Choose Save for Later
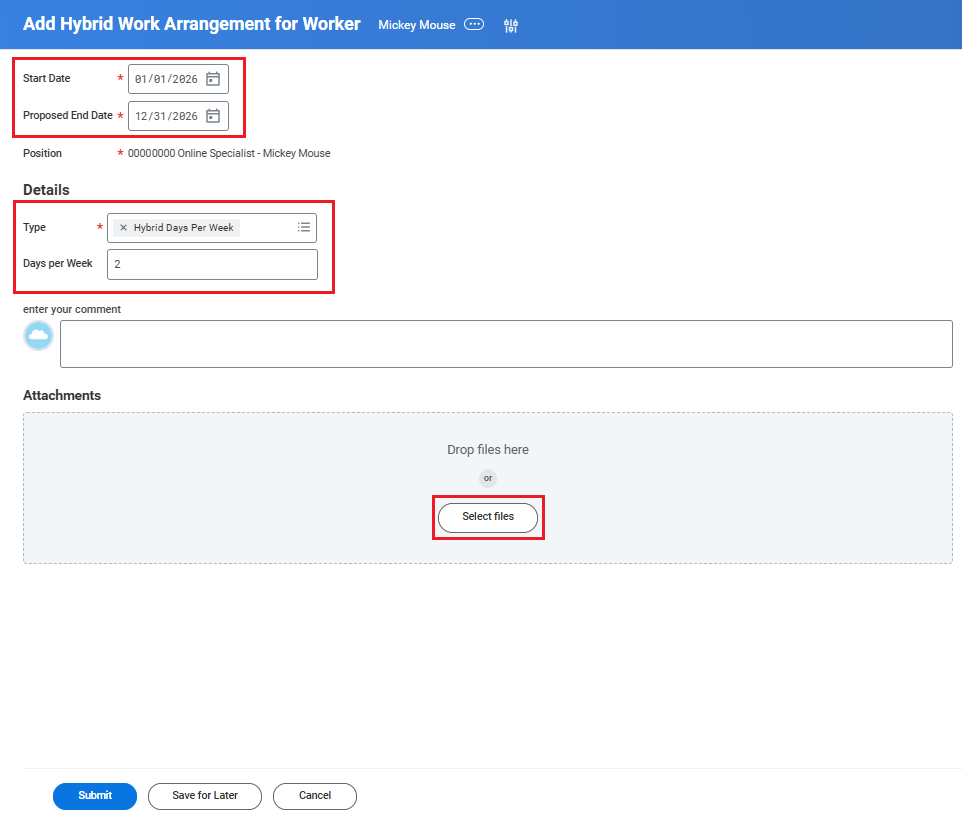962x820 pixels. point(205,796)
